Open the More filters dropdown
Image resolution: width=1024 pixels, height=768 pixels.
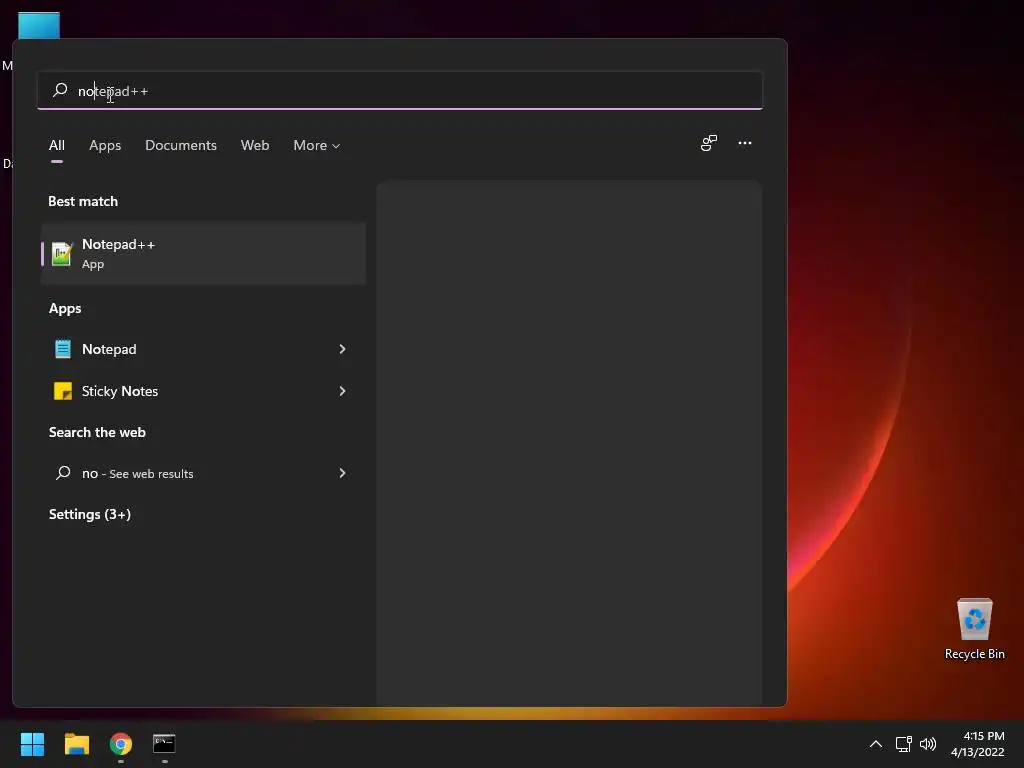point(317,146)
